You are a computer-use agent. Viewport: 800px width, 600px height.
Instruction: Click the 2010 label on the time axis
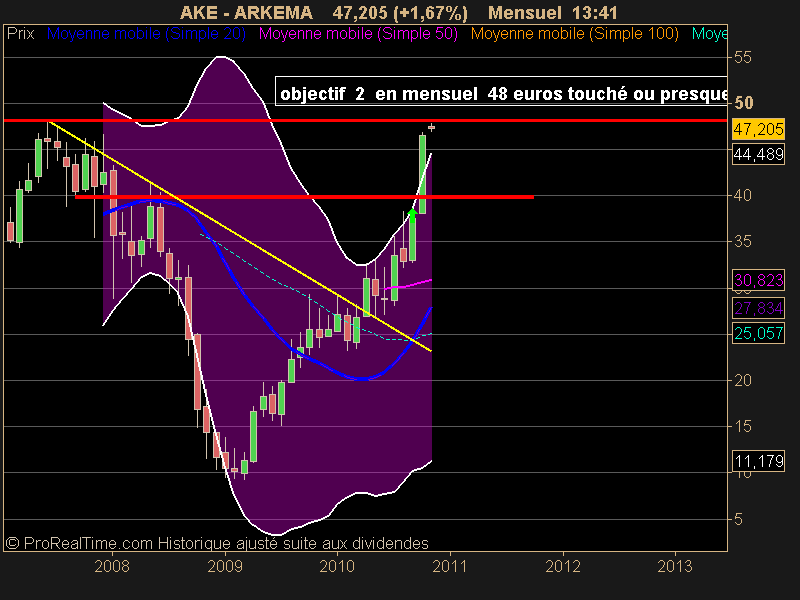point(337,566)
